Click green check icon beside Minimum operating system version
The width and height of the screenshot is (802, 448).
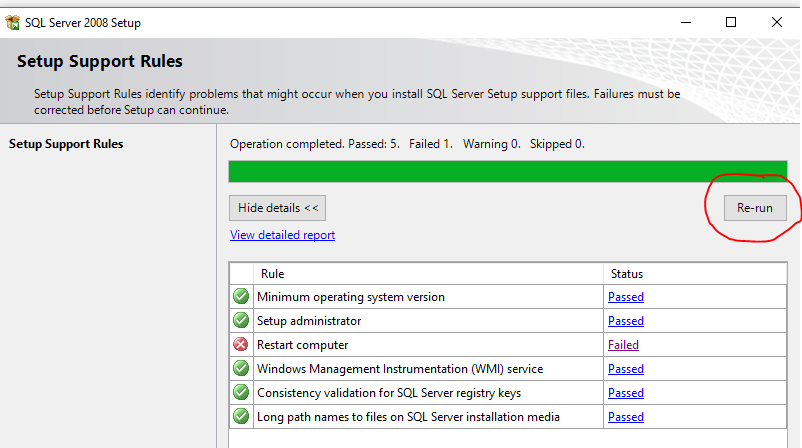[x=241, y=296]
